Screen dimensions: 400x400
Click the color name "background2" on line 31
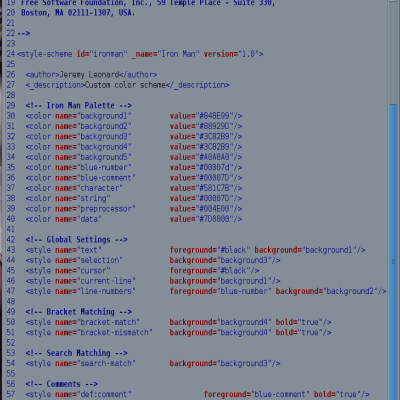[x=93, y=126]
